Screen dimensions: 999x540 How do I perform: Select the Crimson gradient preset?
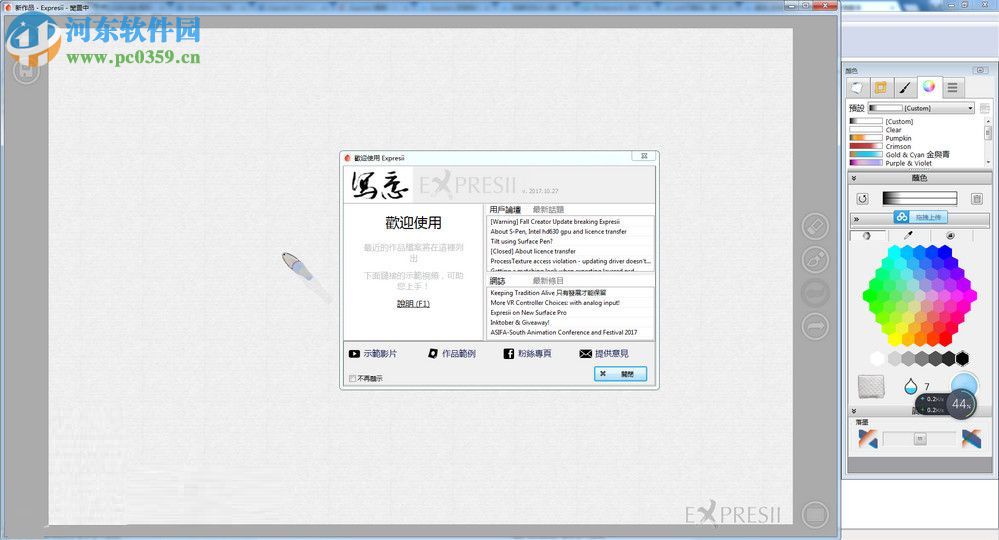(916, 146)
